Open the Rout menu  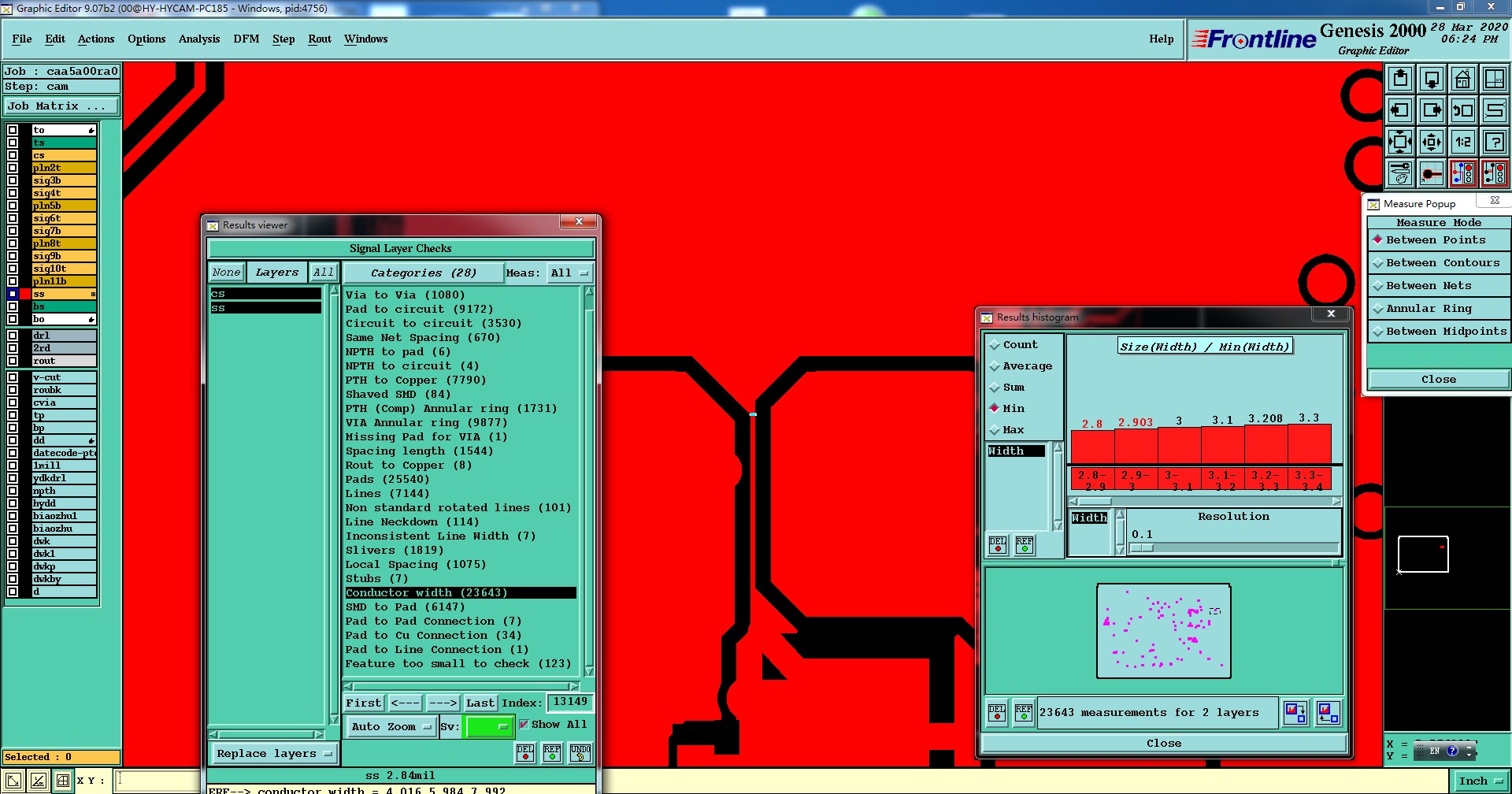(x=320, y=39)
